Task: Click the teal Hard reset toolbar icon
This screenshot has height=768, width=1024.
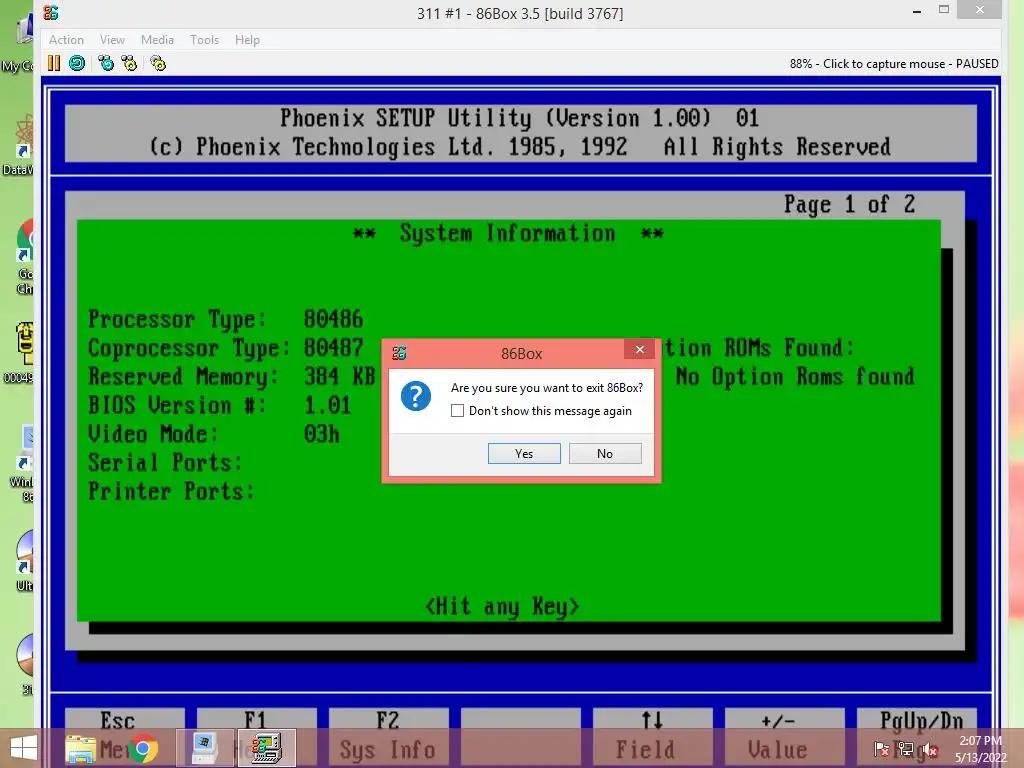Action: (x=77, y=63)
